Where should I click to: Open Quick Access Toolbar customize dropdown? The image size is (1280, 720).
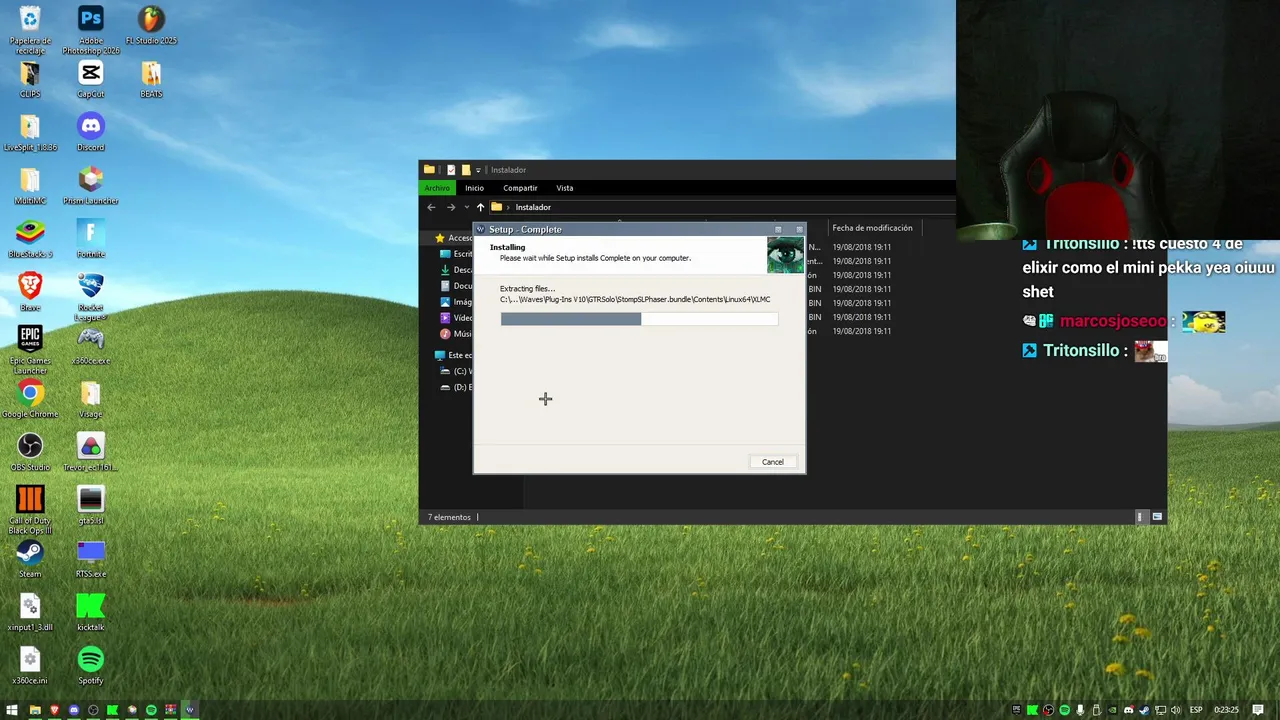[478, 170]
